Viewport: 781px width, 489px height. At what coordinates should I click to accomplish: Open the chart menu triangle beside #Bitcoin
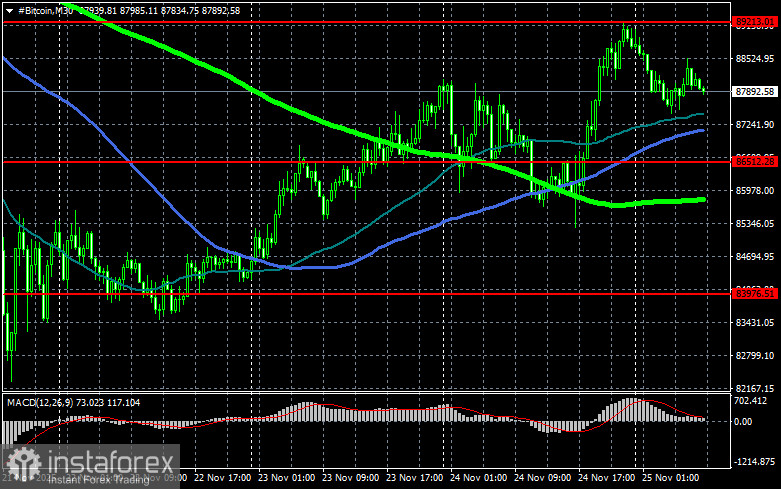(9, 10)
